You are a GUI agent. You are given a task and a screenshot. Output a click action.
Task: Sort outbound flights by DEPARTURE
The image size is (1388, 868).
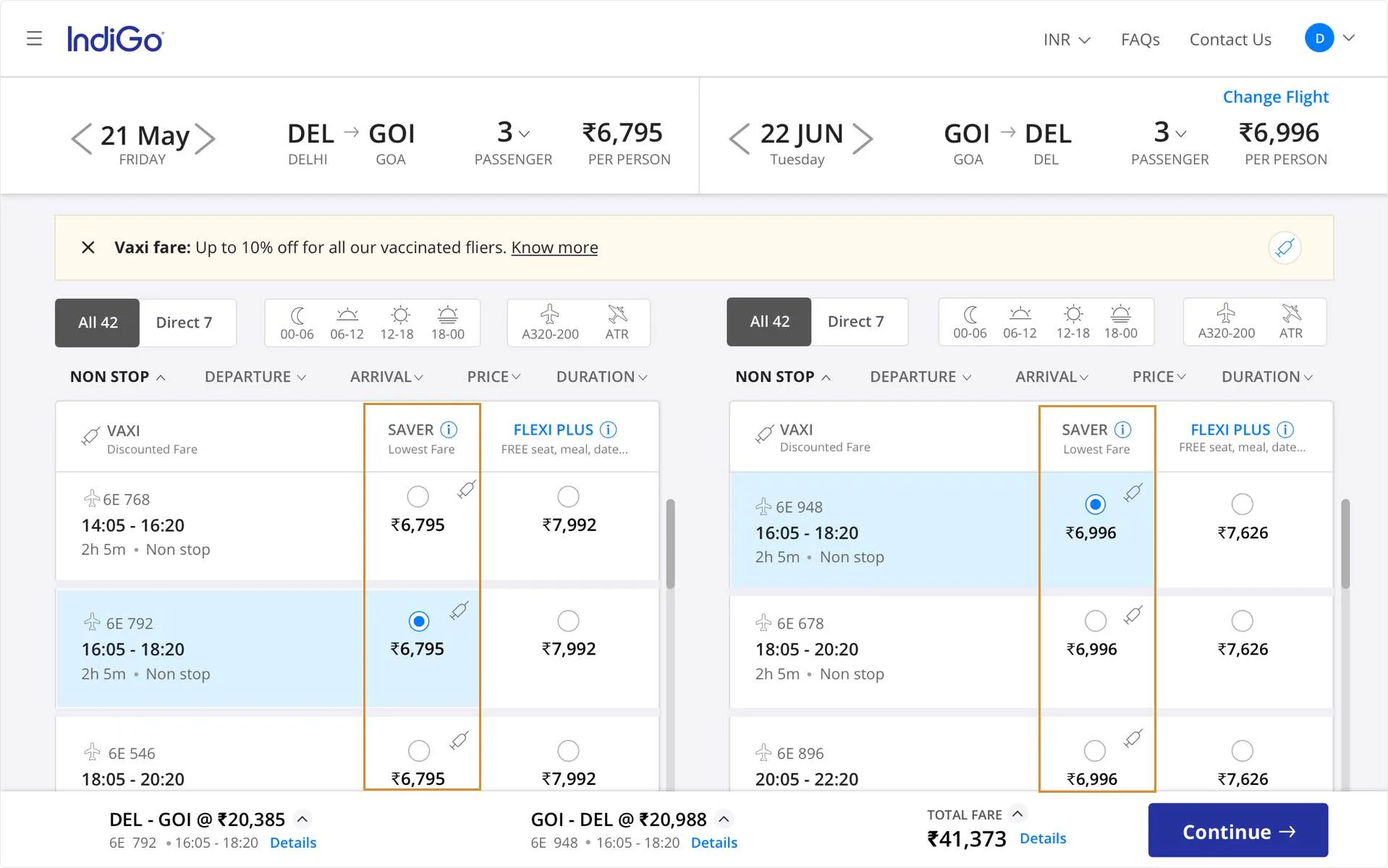click(x=255, y=377)
